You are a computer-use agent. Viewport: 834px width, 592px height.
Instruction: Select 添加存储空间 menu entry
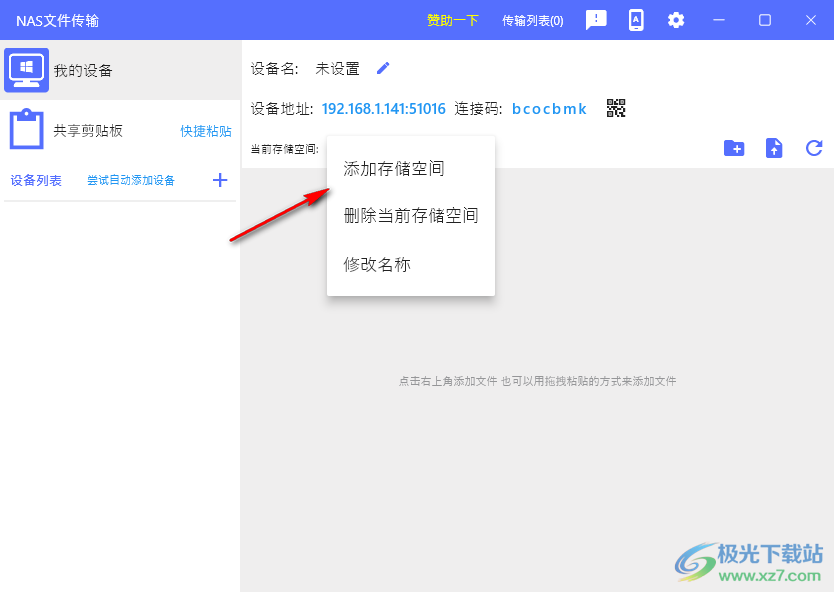(x=394, y=168)
